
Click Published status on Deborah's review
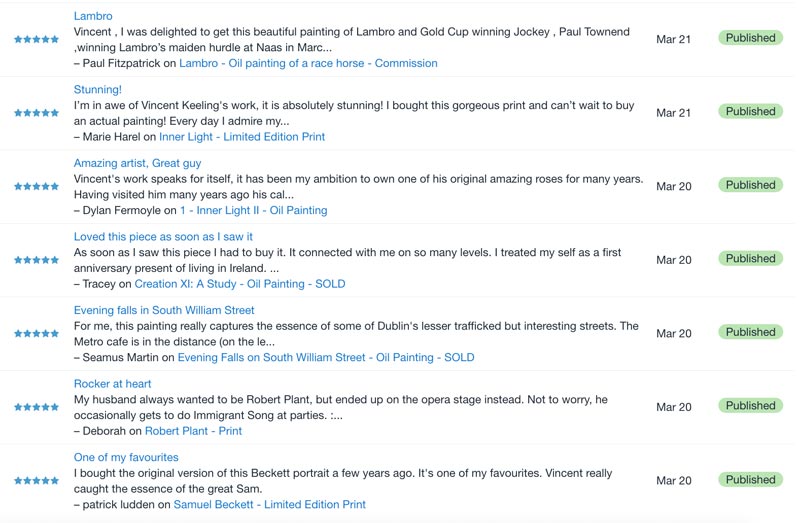point(750,406)
